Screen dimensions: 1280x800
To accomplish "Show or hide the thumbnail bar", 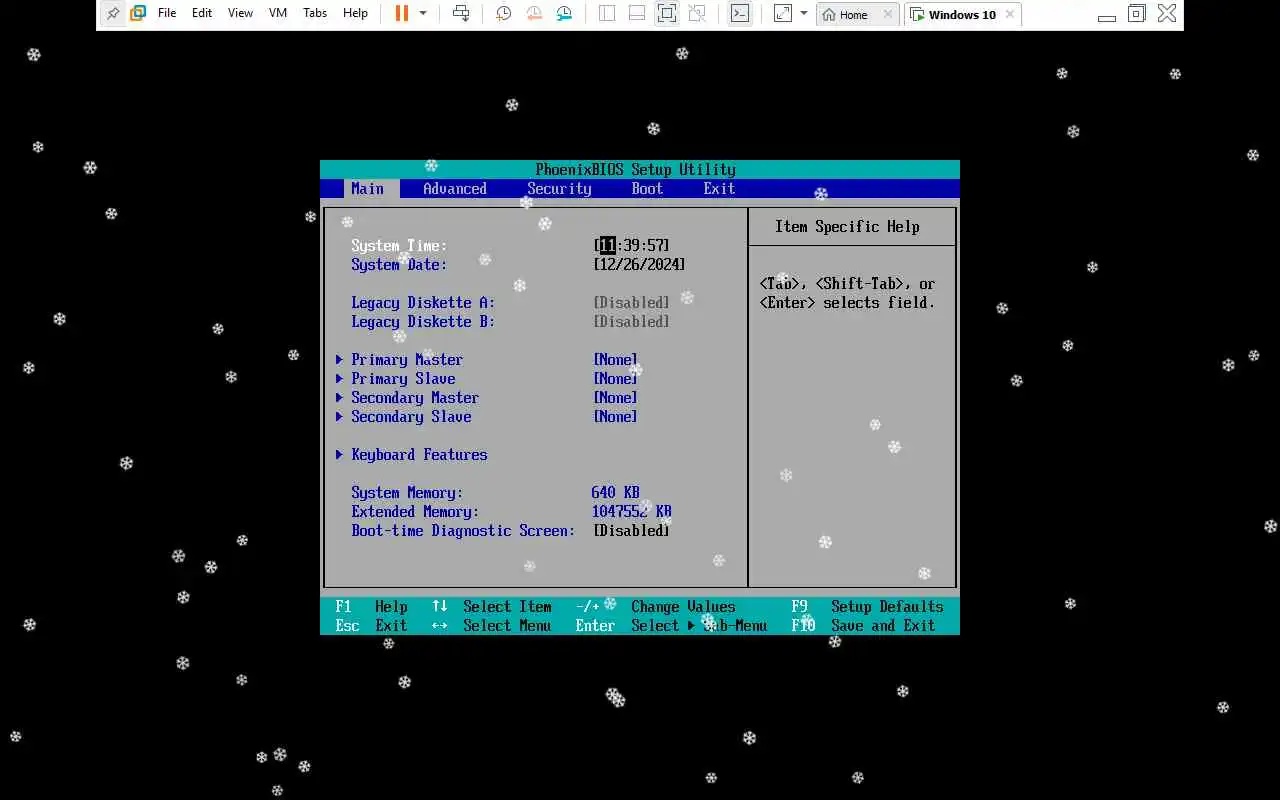I will click(x=637, y=13).
